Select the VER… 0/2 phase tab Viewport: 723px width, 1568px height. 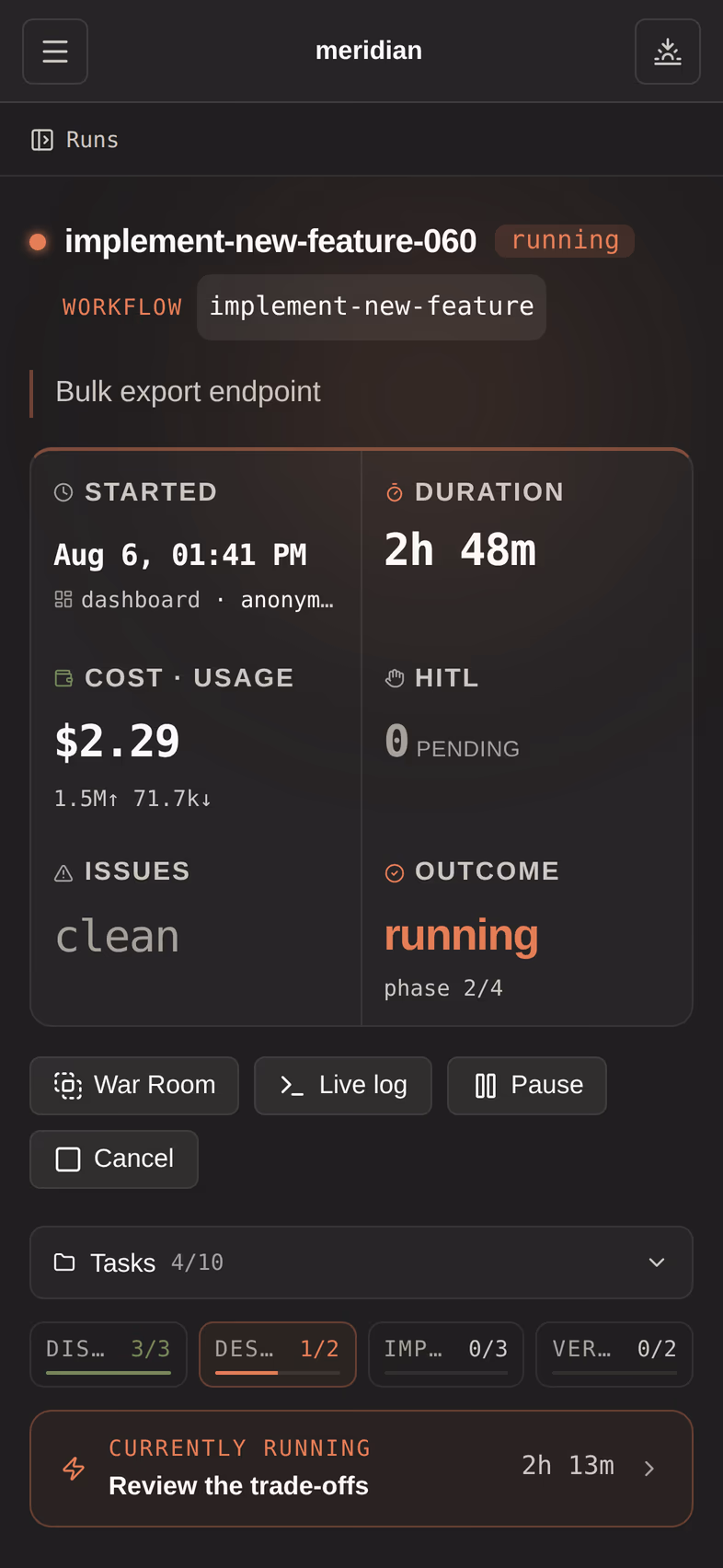(x=614, y=1355)
